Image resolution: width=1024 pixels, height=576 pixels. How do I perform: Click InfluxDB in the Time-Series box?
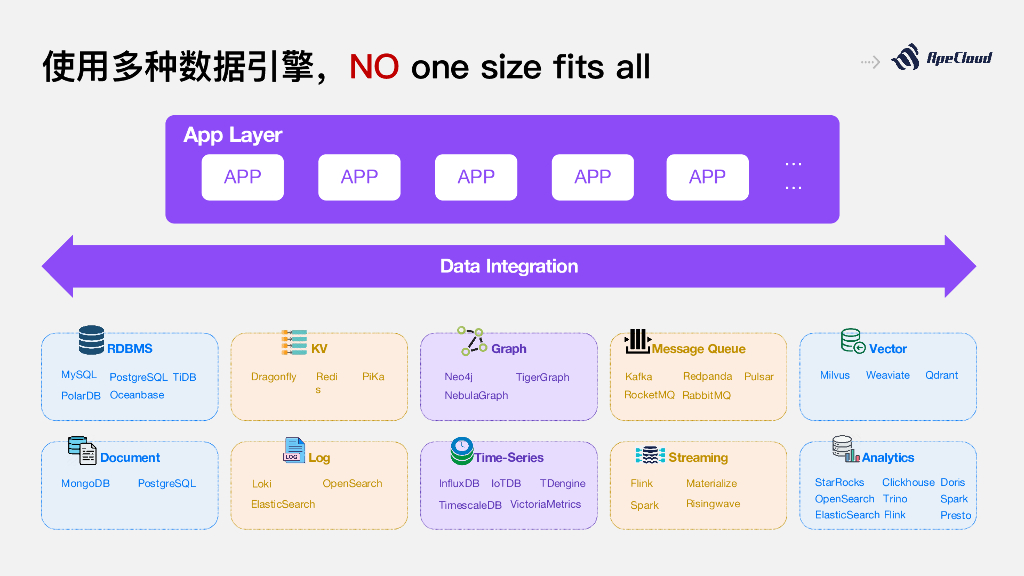458,484
